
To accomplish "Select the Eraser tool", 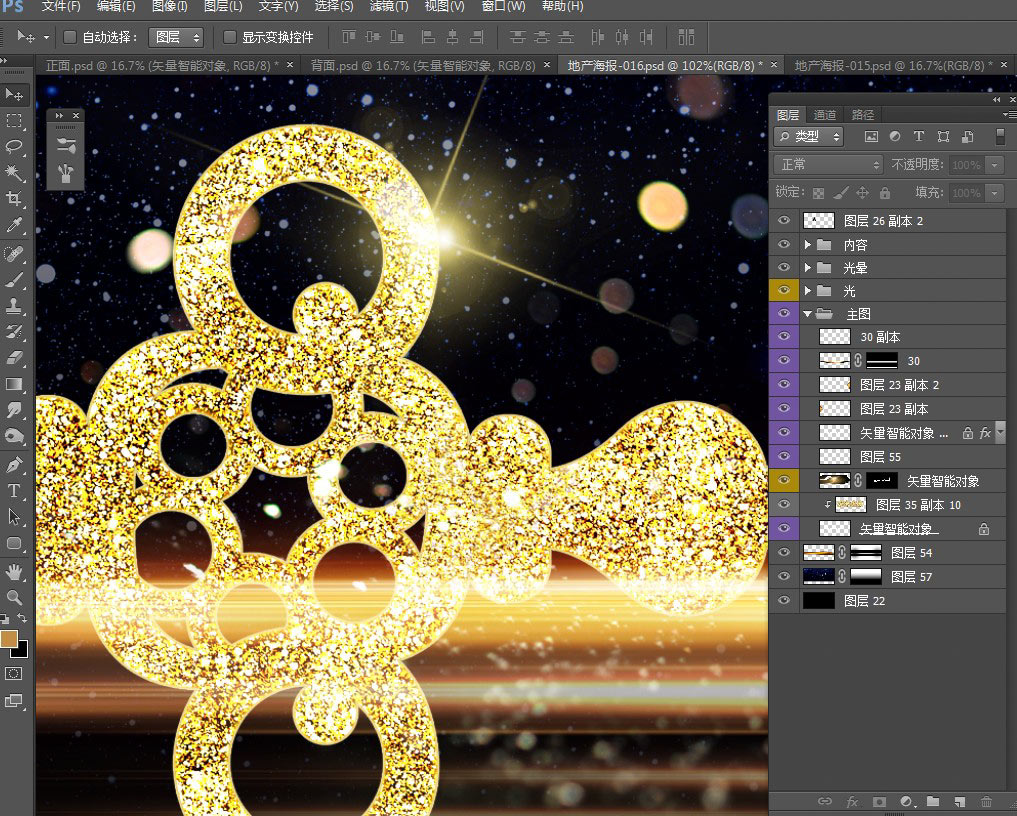I will tap(14, 357).
